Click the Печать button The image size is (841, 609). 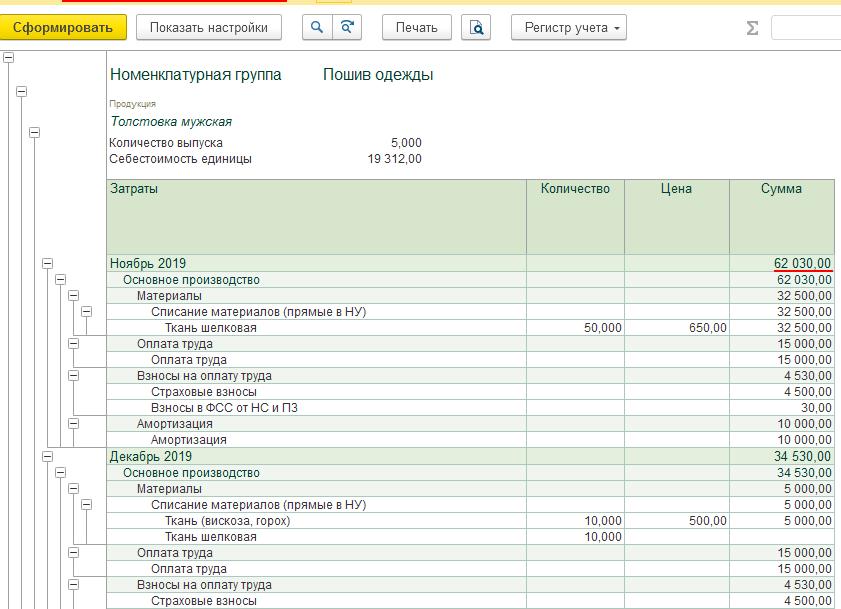click(417, 27)
